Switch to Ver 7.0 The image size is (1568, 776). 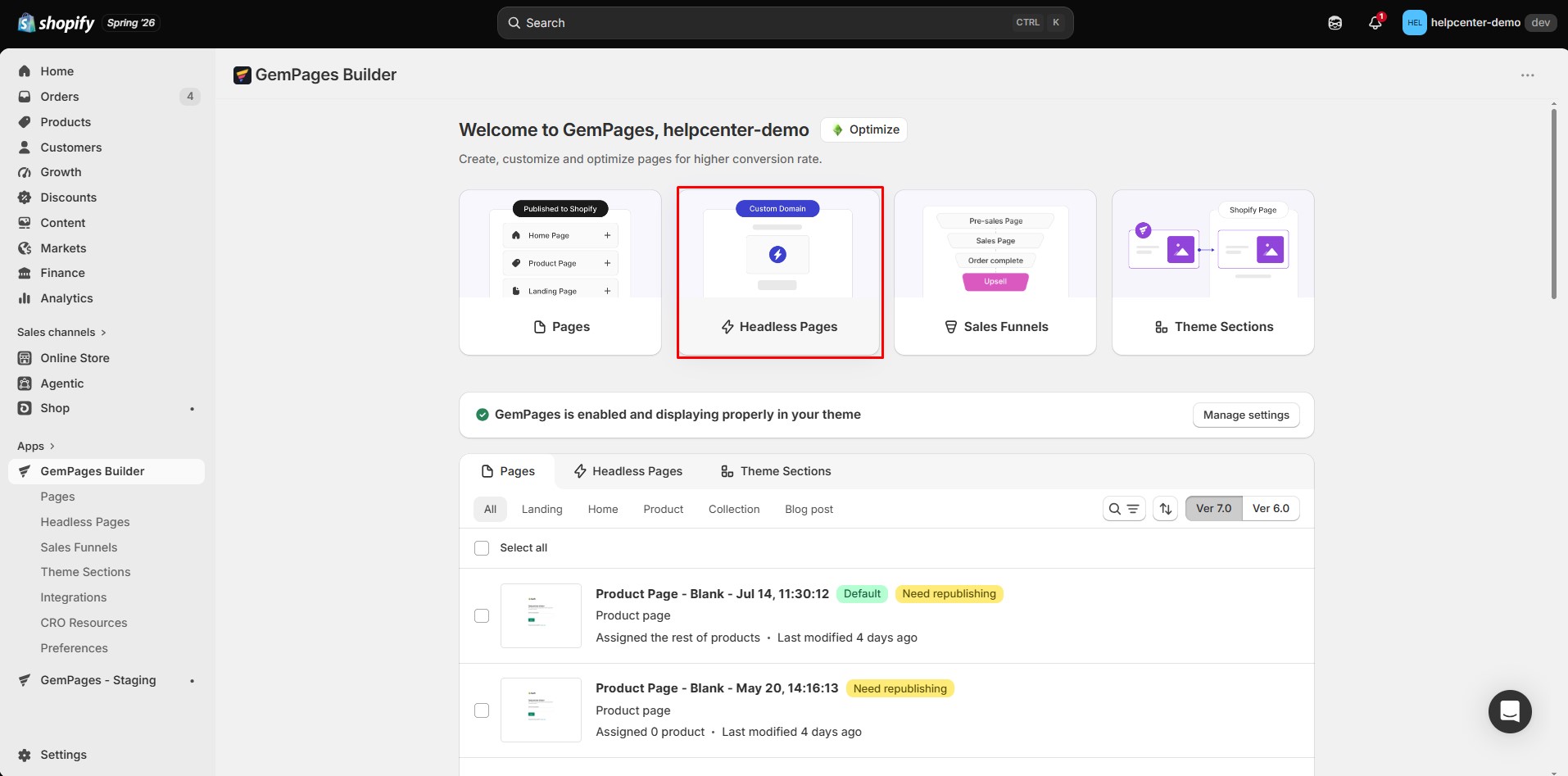(x=1213, y=509)
